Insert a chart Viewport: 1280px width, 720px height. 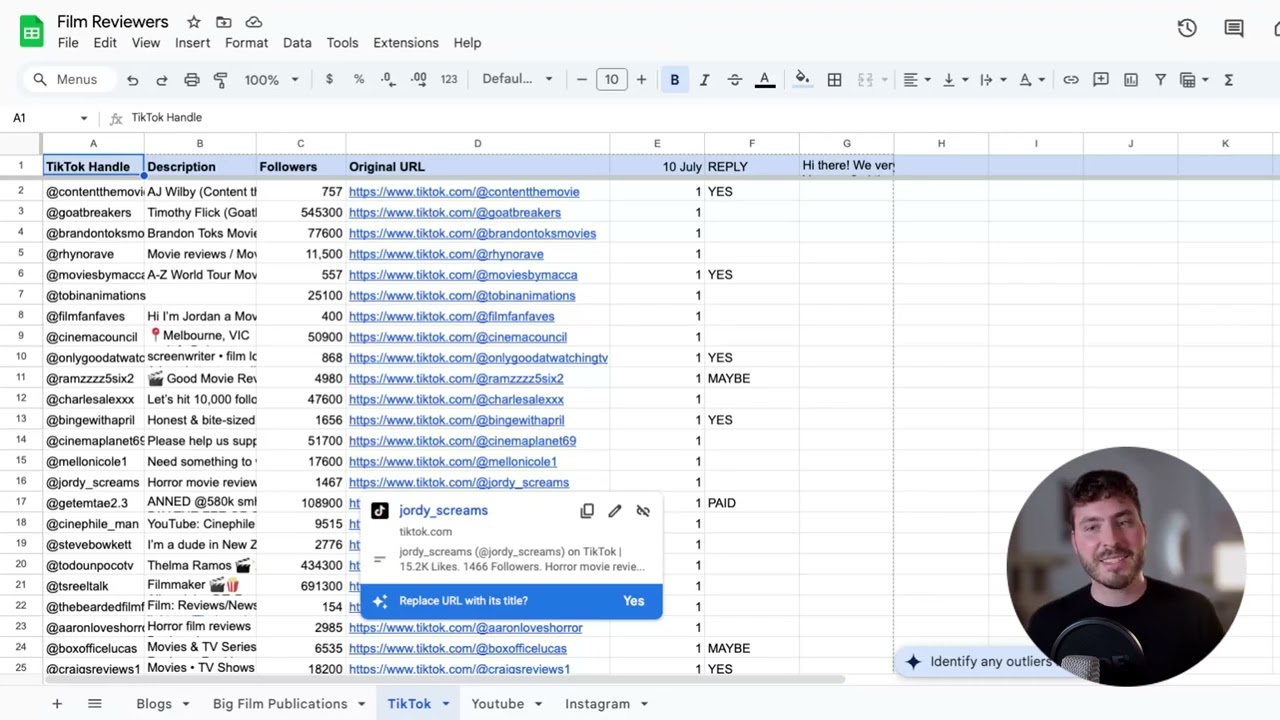point(1131,79)
